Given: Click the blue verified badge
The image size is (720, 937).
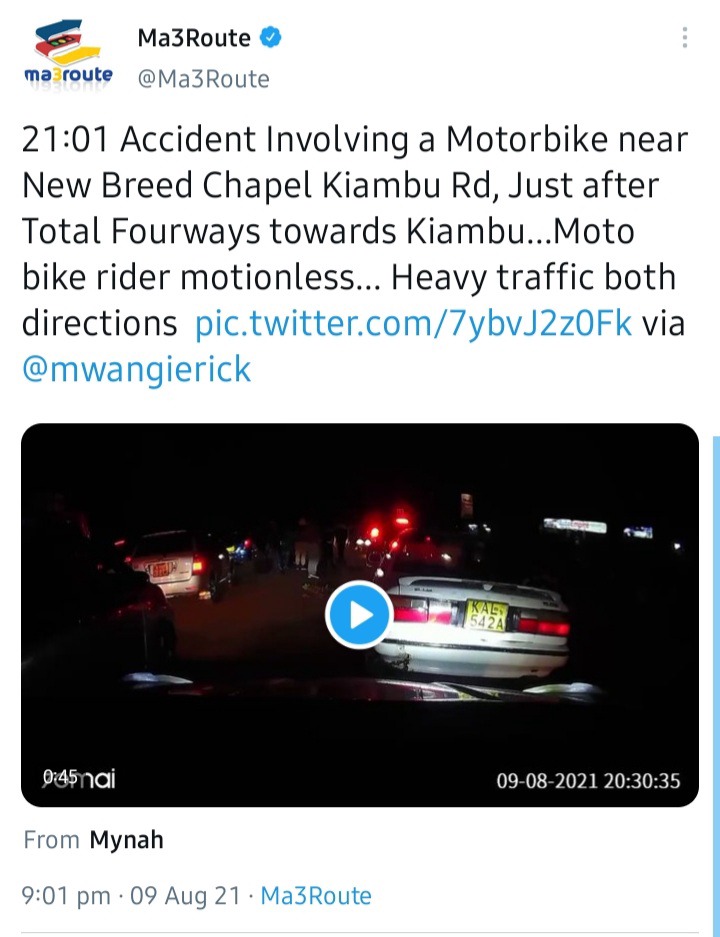Looking at the screenshot, I should 270,38.
